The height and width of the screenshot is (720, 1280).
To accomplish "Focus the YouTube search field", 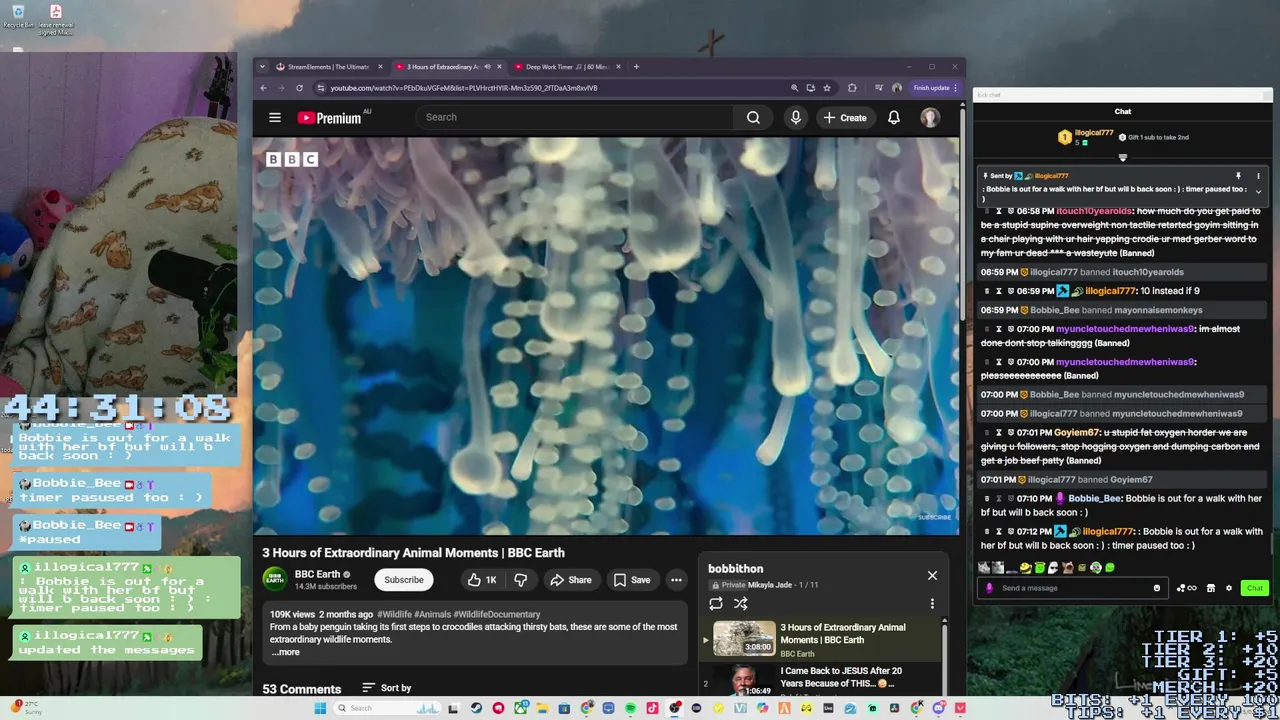I will (575, 117).
